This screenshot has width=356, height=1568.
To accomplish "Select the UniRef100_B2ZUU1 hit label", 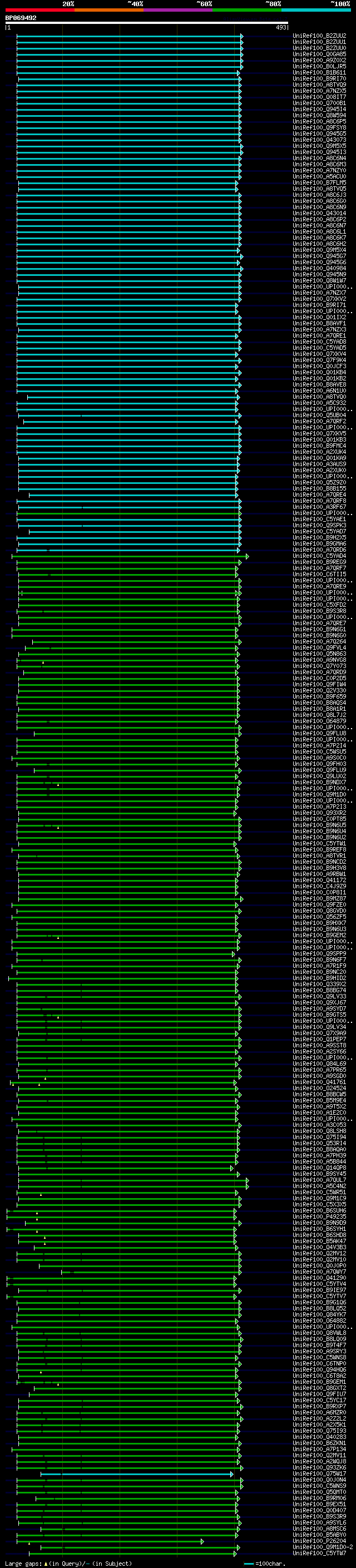I will click(x=319, y=42).
